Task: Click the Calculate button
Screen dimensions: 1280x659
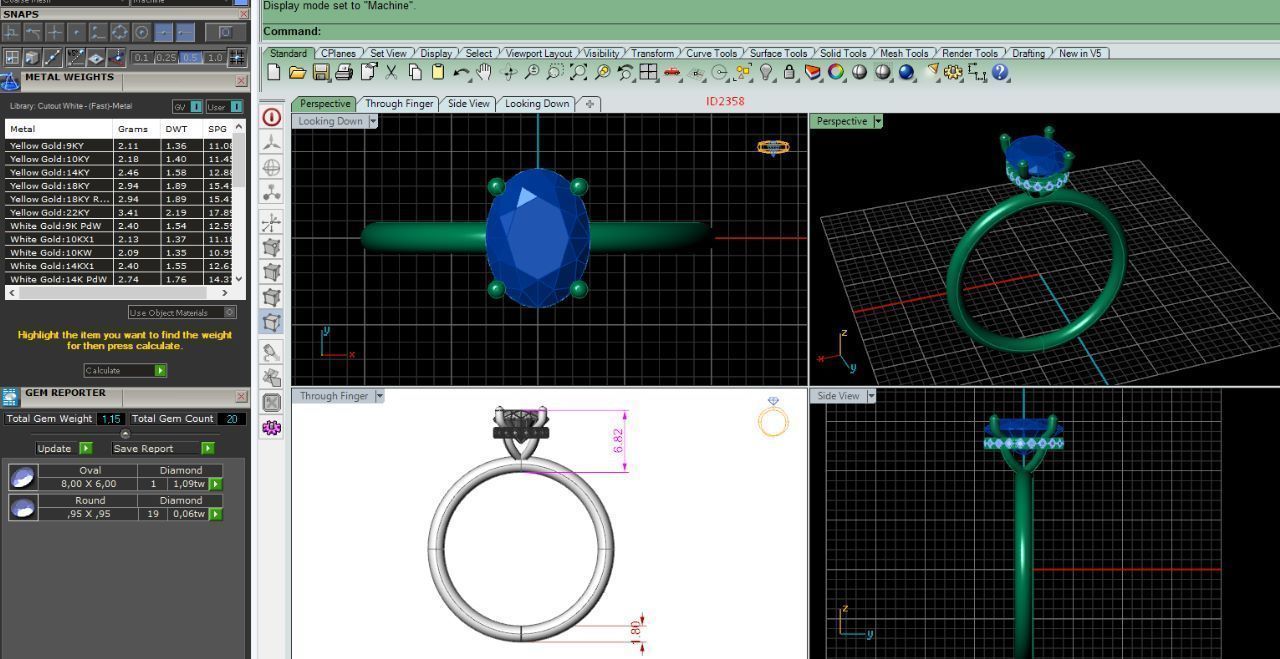Action: 125,371
